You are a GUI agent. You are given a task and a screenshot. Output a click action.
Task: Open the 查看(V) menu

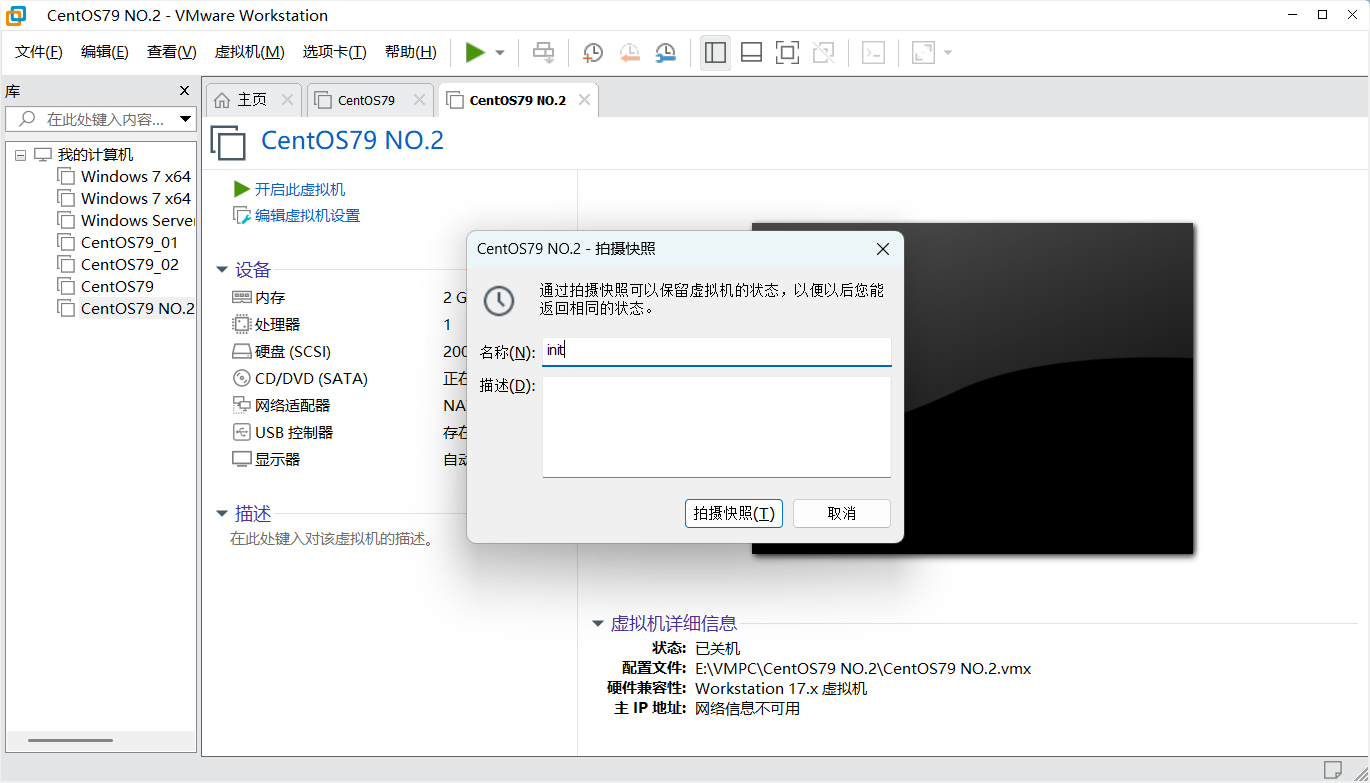172,52
